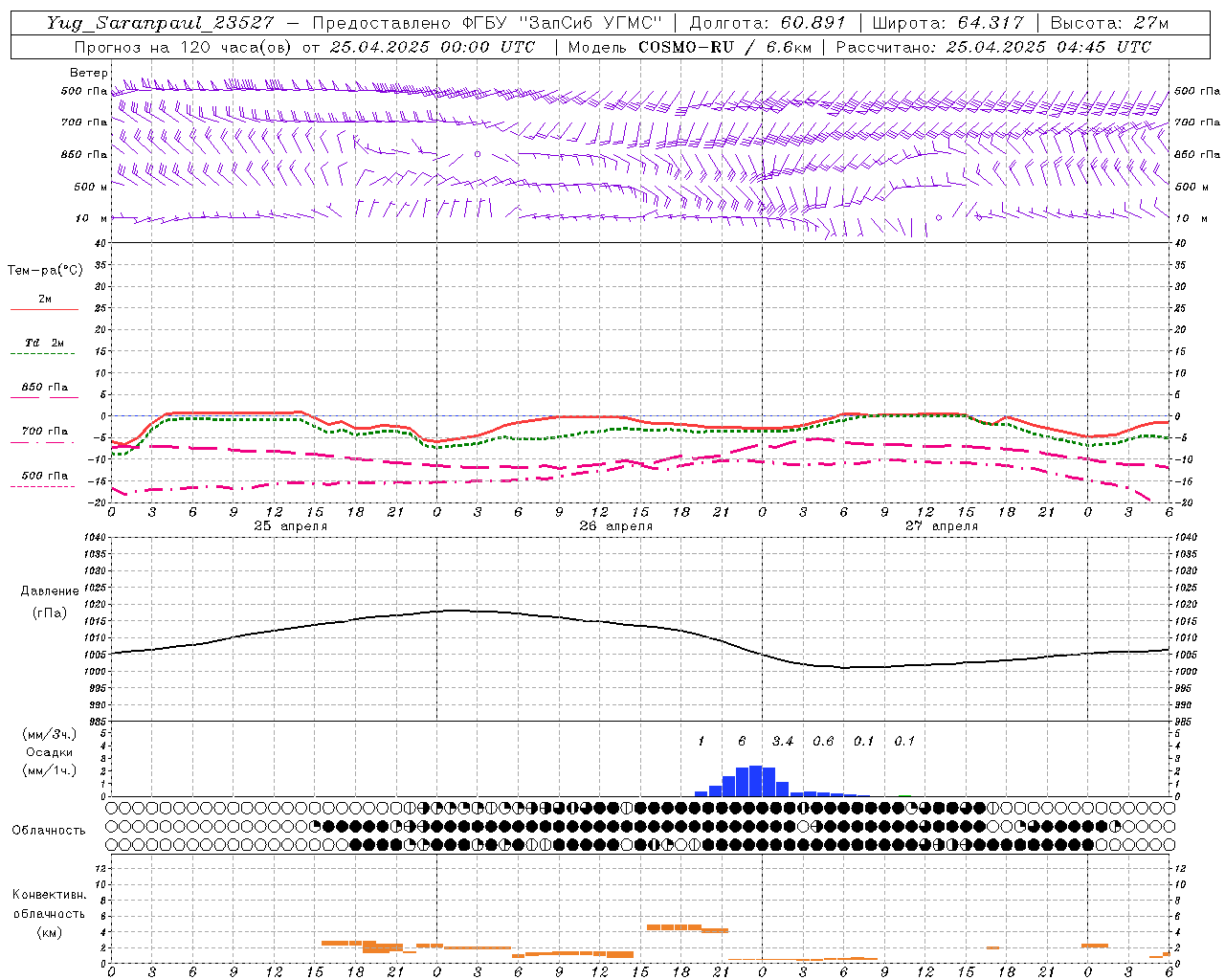Click the Модель COSMO-RU / 6.6км text
Image resolution: width=1225 pixels, height=980 pixels.
[x=689, y=47]
